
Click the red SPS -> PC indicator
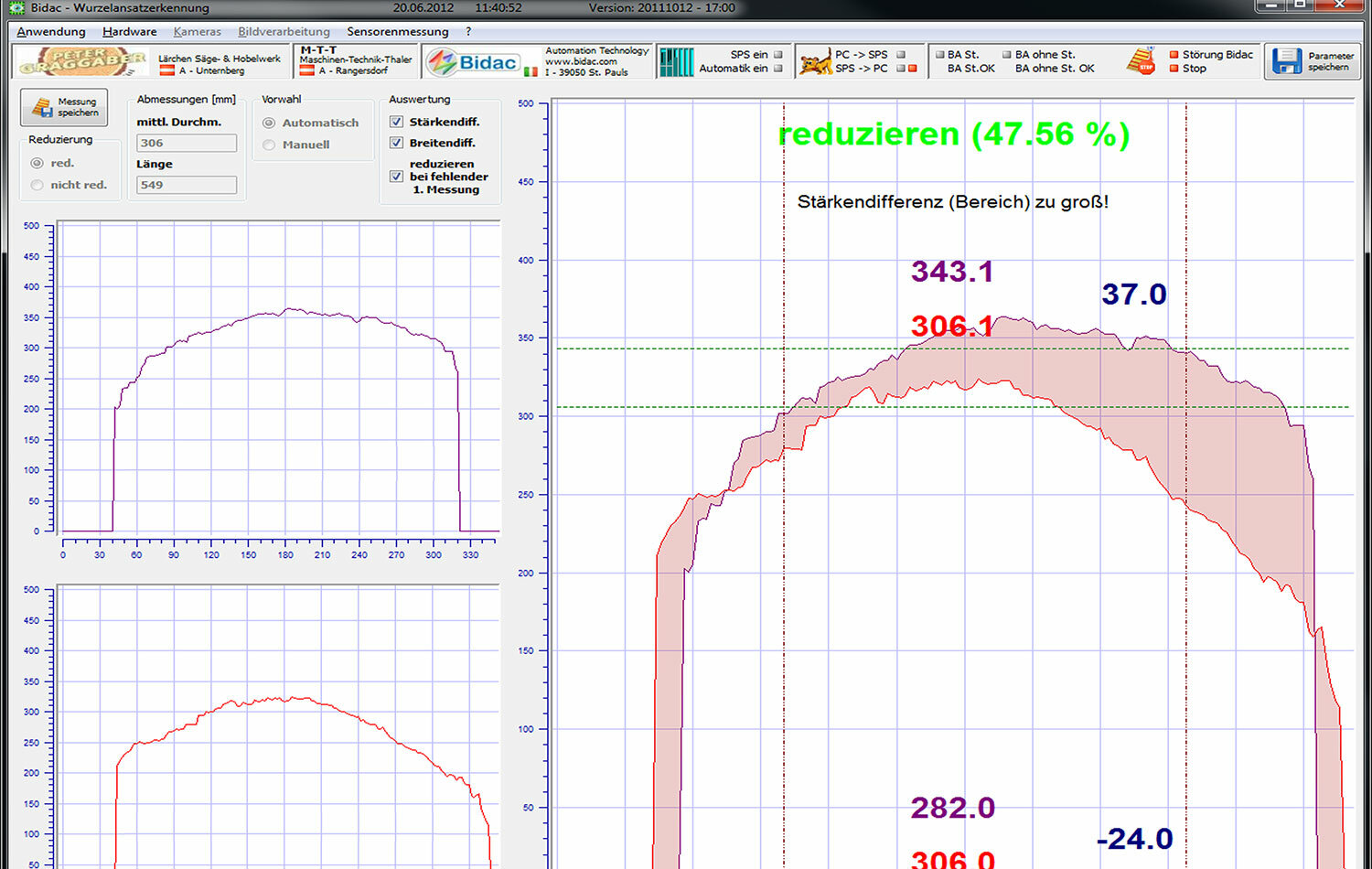click(x=912, y=69)
